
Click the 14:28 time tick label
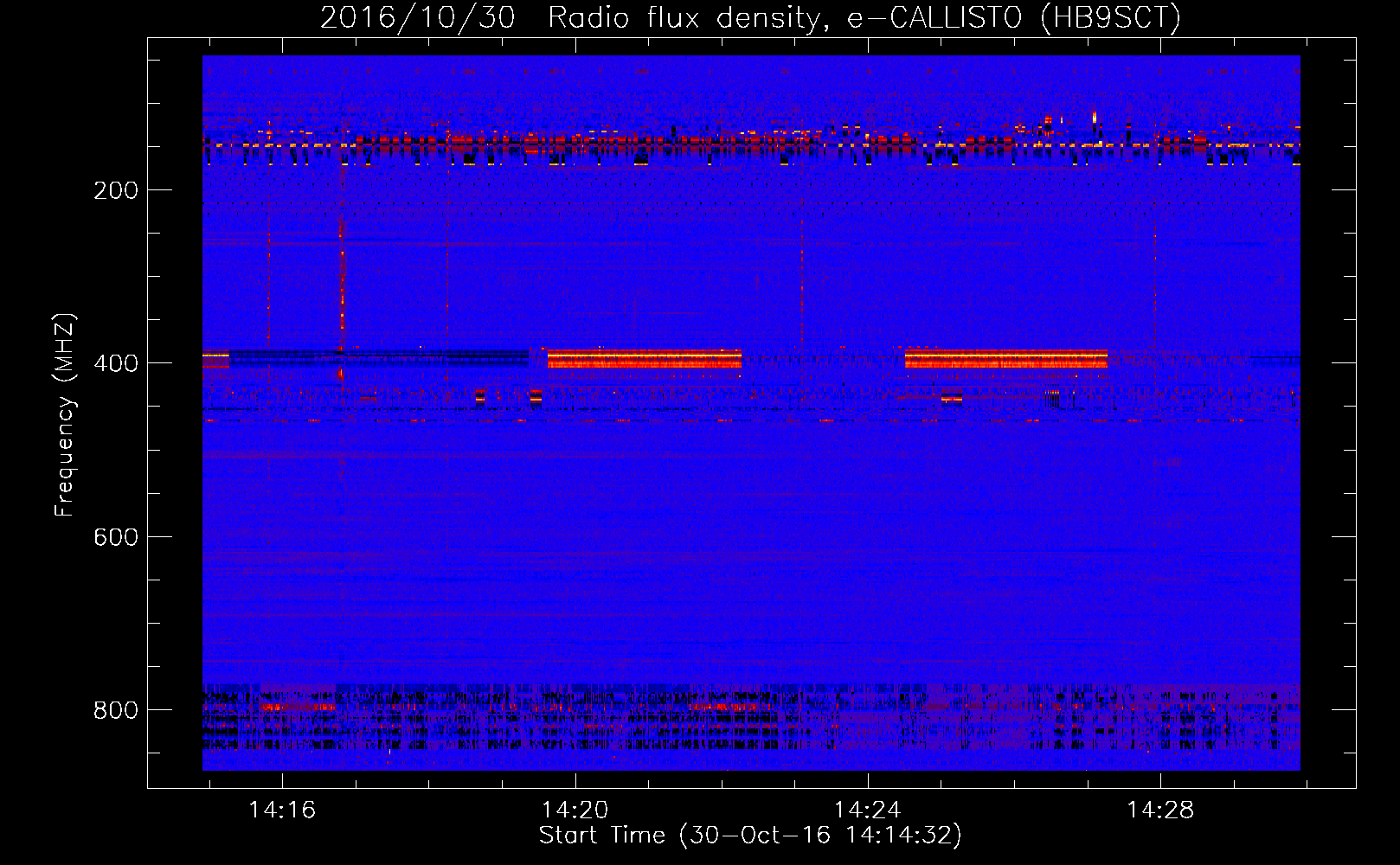tap(1159, 811)
